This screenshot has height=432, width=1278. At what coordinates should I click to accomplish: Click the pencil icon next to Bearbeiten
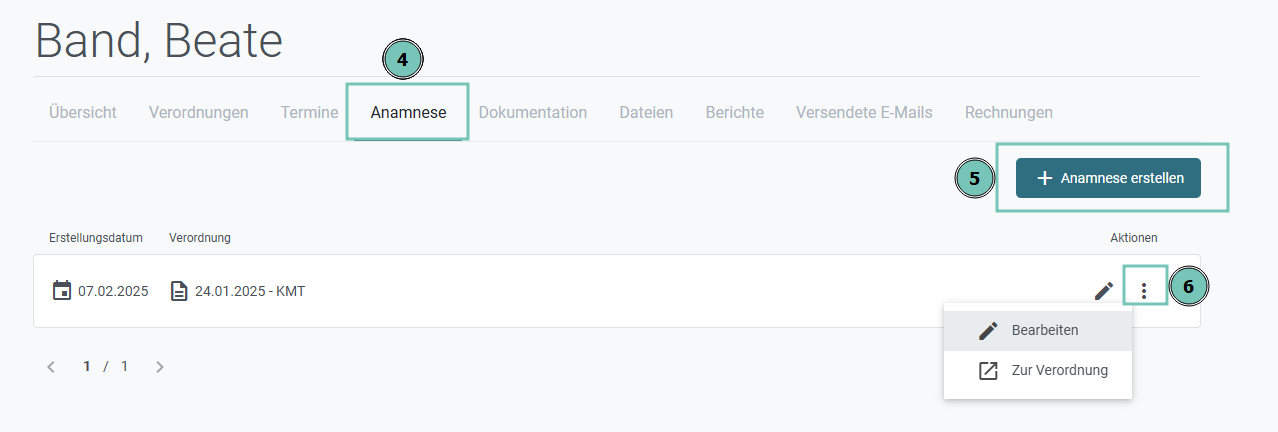(988, 330)
